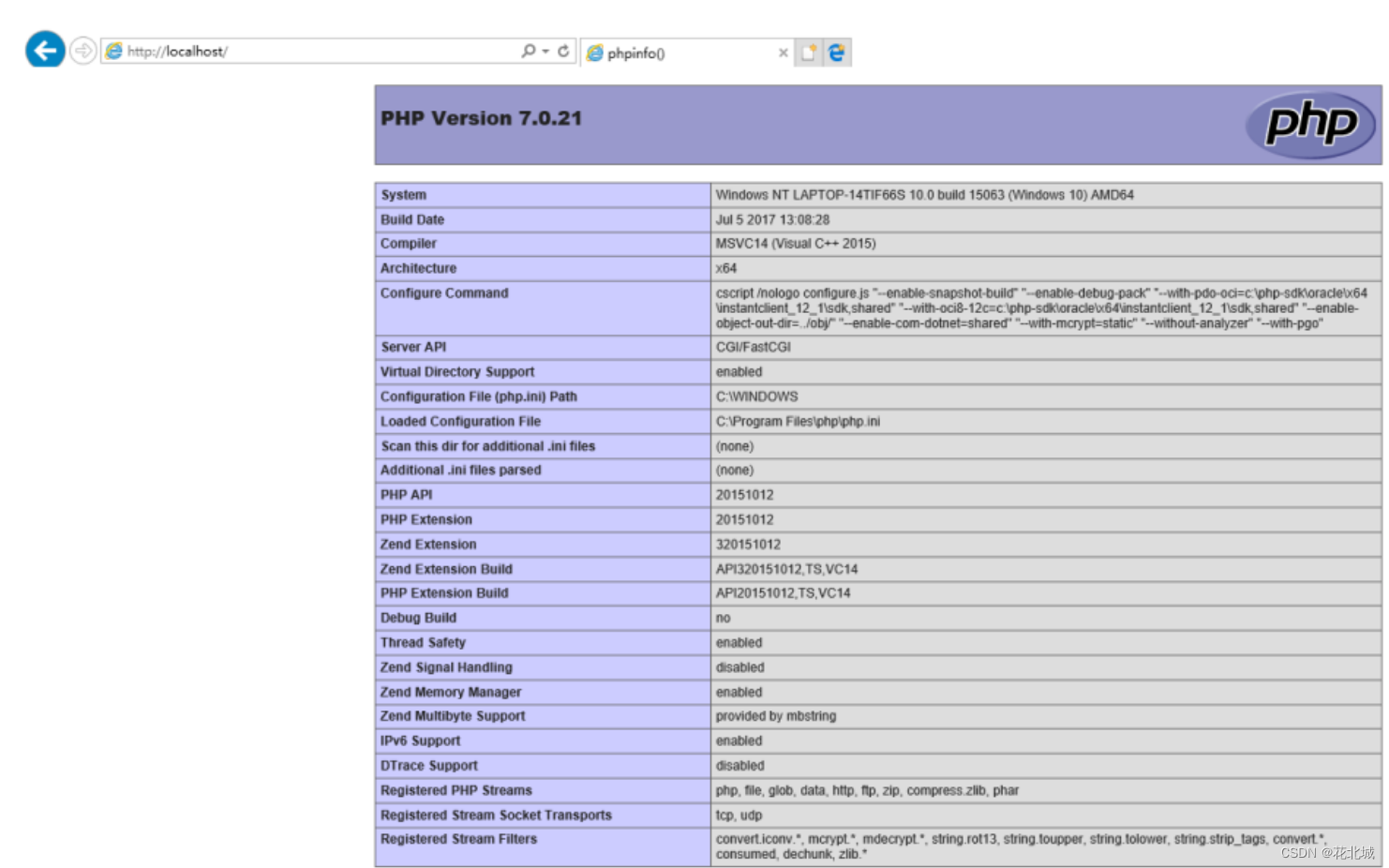Click the 'Server API' row label
This screenshot has height=868, width=1389.
[x=413, y=347]
